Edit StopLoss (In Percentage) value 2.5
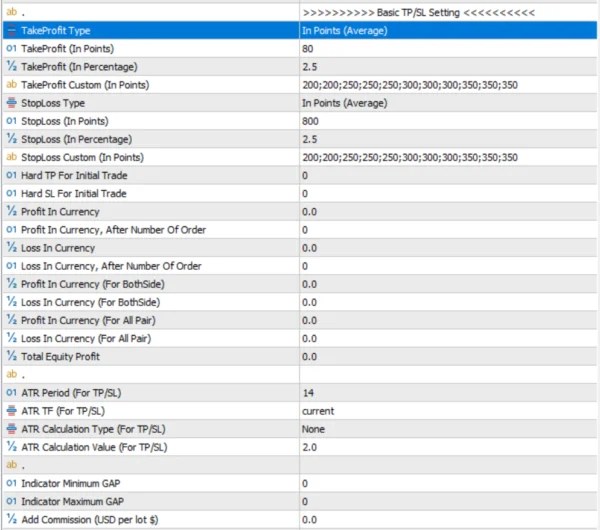This screenshot has height=530, width=600. coord(448,139)
